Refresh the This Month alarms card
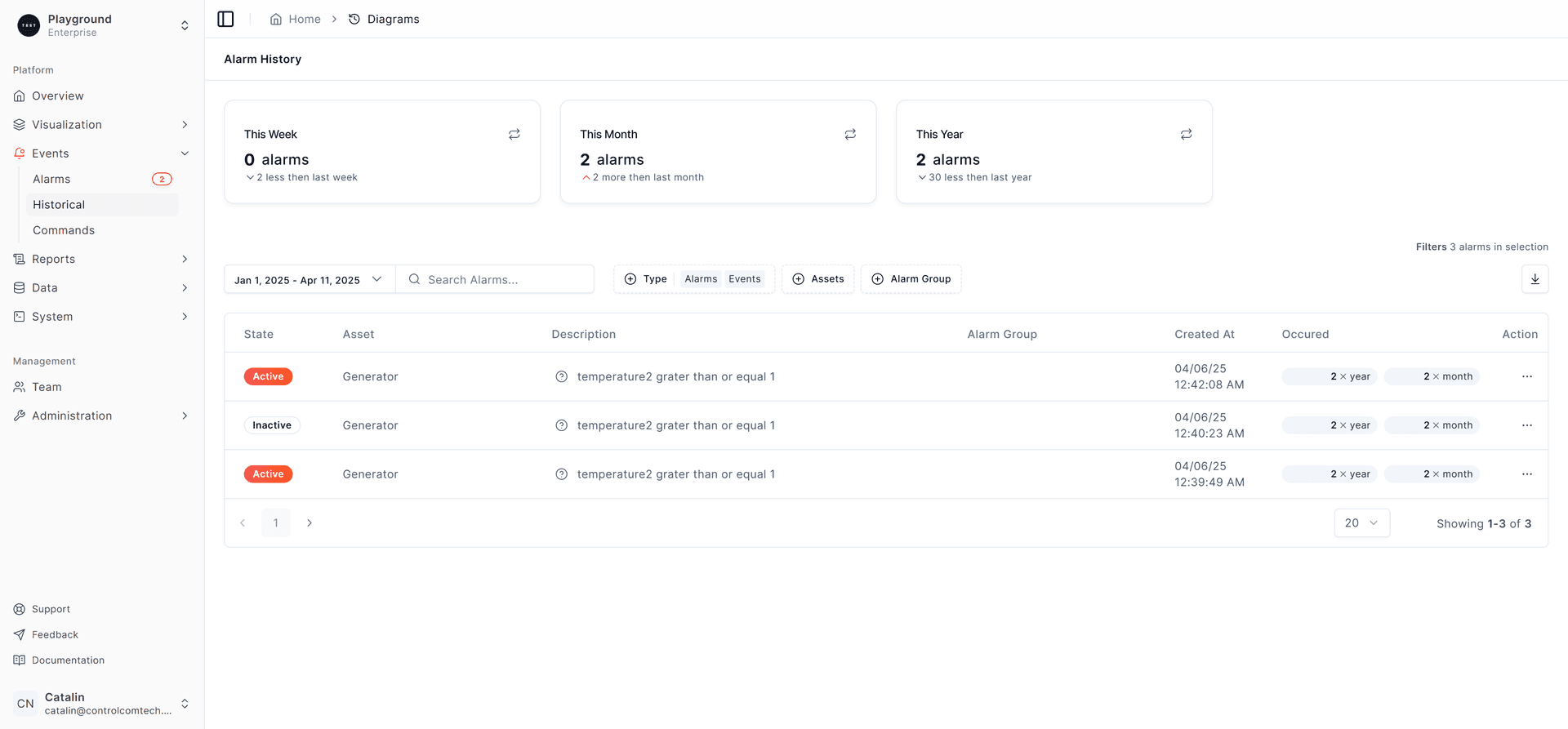 click(x=850, y=135)
